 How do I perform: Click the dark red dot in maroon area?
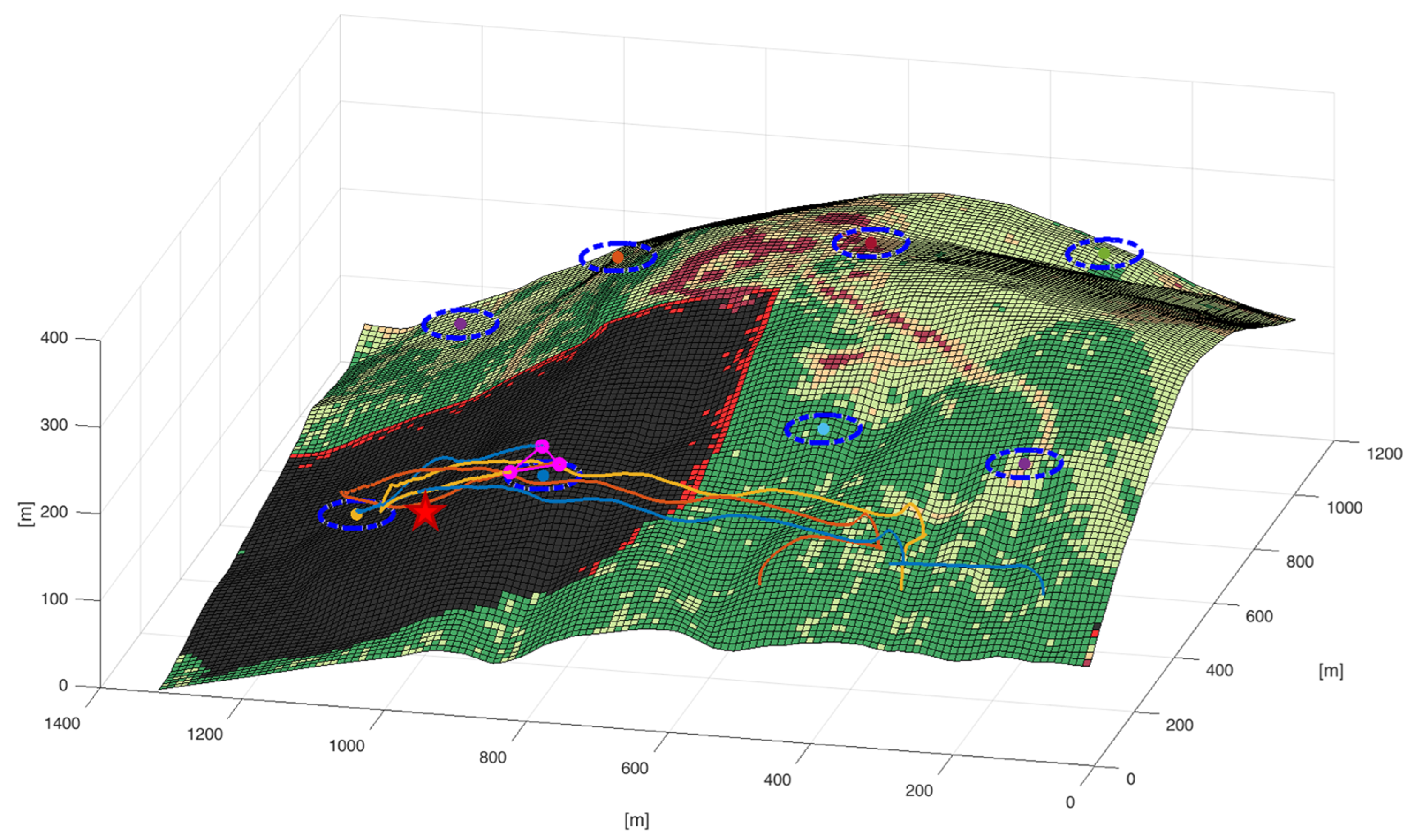[871, 244]
